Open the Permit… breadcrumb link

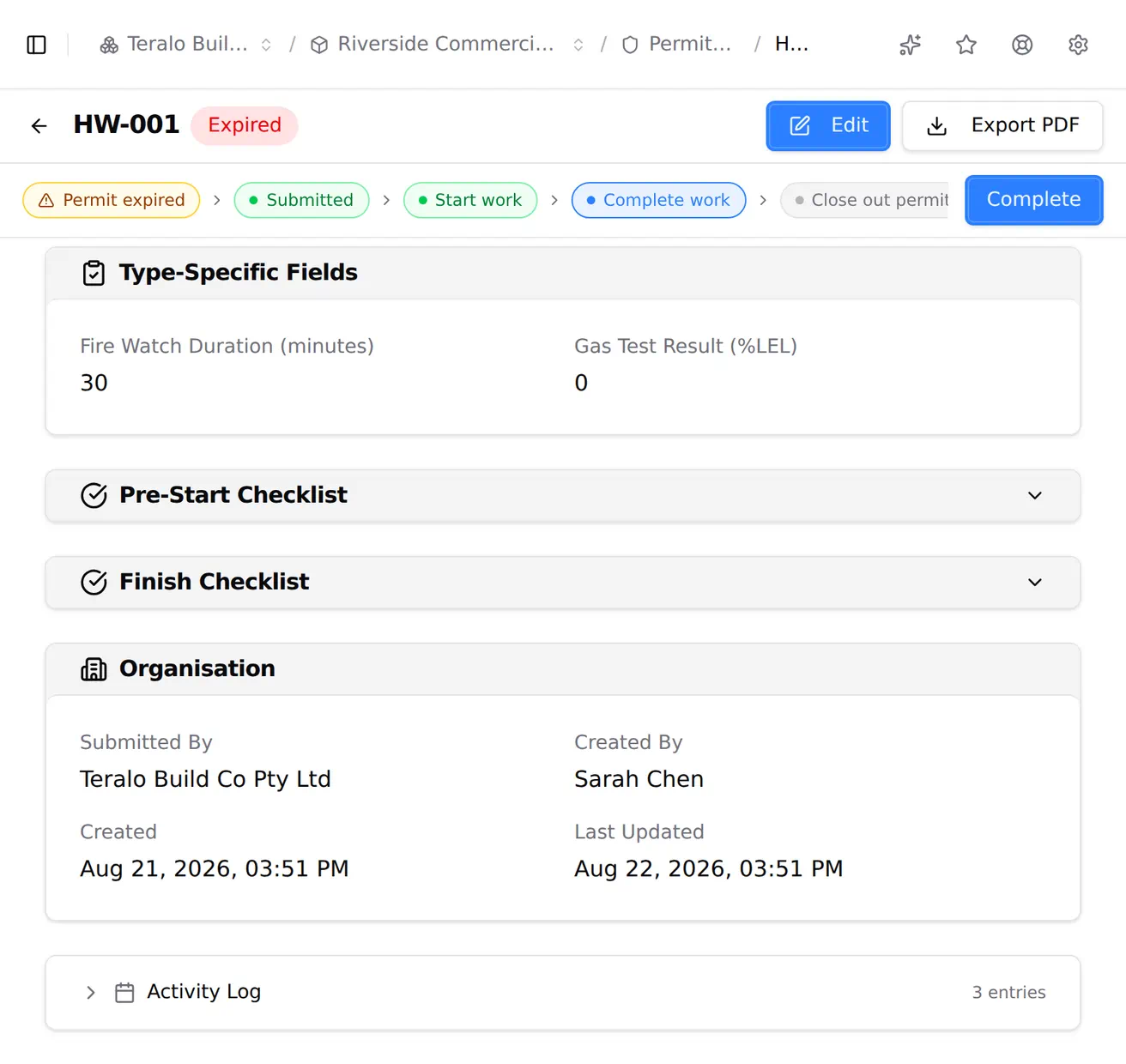click(x=690, y=44)
